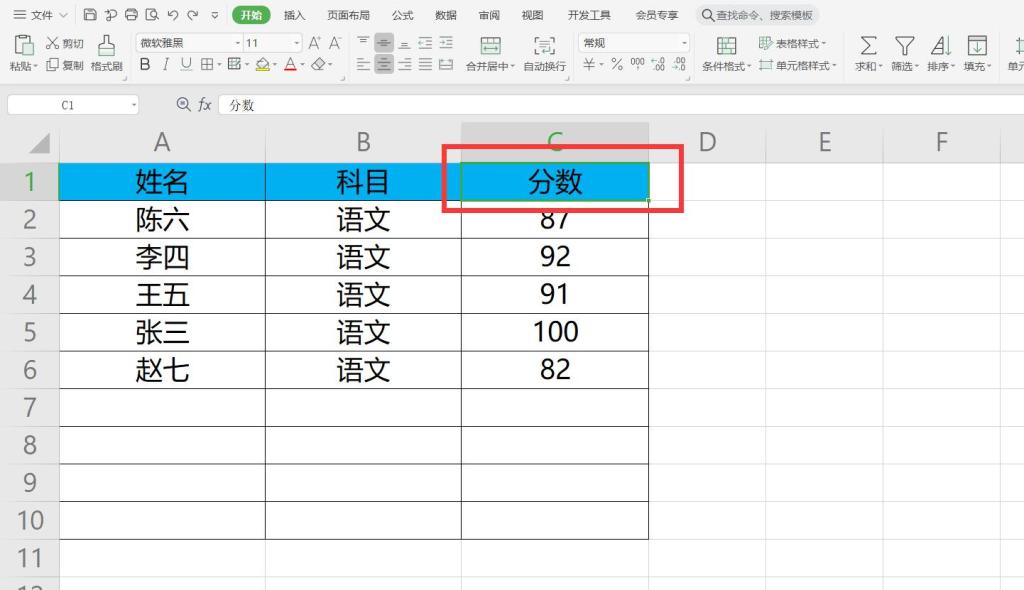1024x590 pixels.
Task: Click the Sort (排序) icon
Action: click(940, 45)
